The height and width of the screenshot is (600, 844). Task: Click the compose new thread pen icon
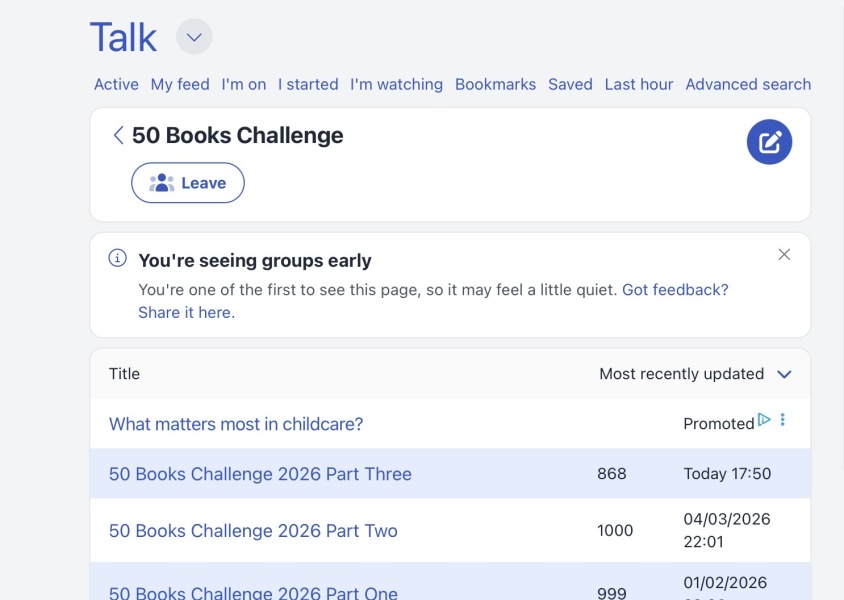pos(769,142)
